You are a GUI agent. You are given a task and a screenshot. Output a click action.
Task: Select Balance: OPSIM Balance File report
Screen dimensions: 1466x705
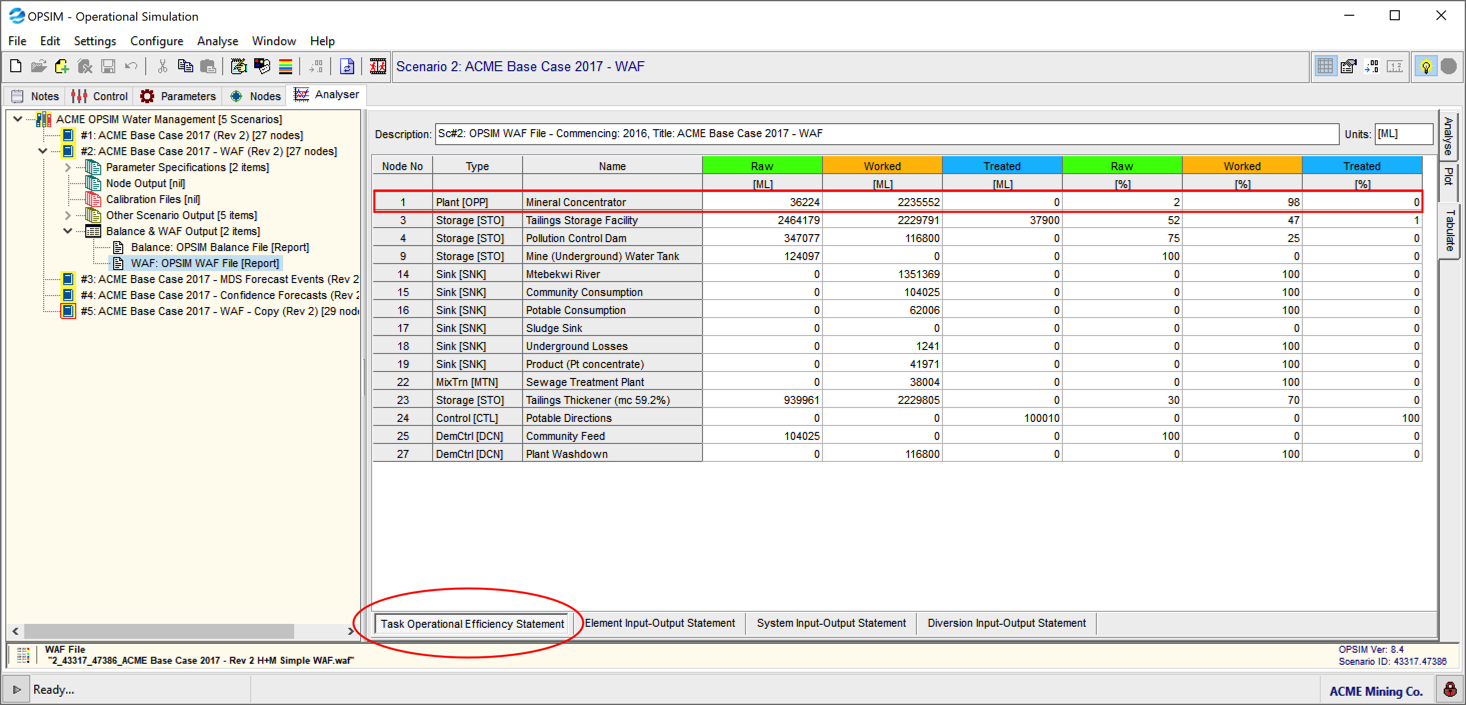219,248
